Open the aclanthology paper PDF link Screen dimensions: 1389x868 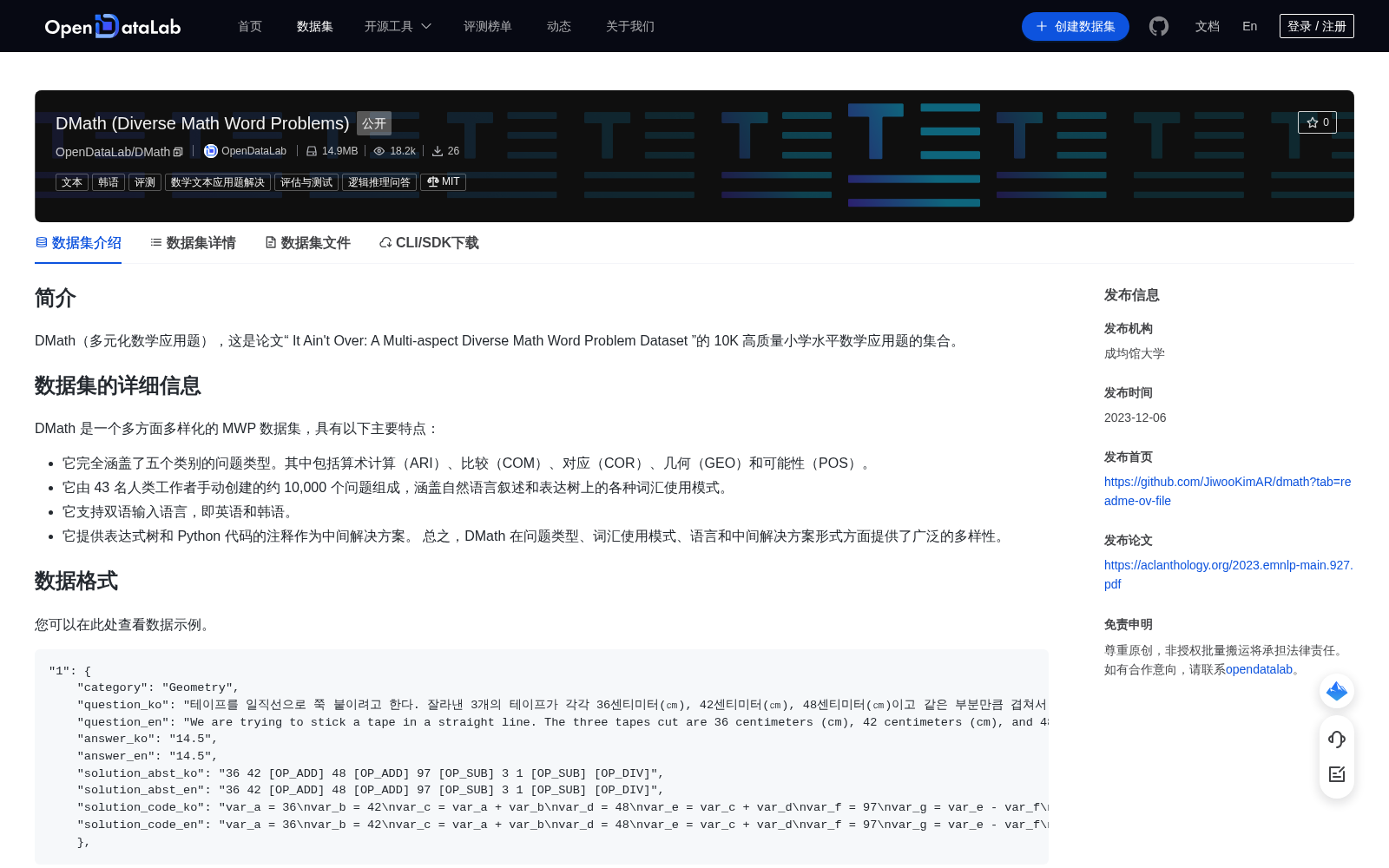[1228, 575]
